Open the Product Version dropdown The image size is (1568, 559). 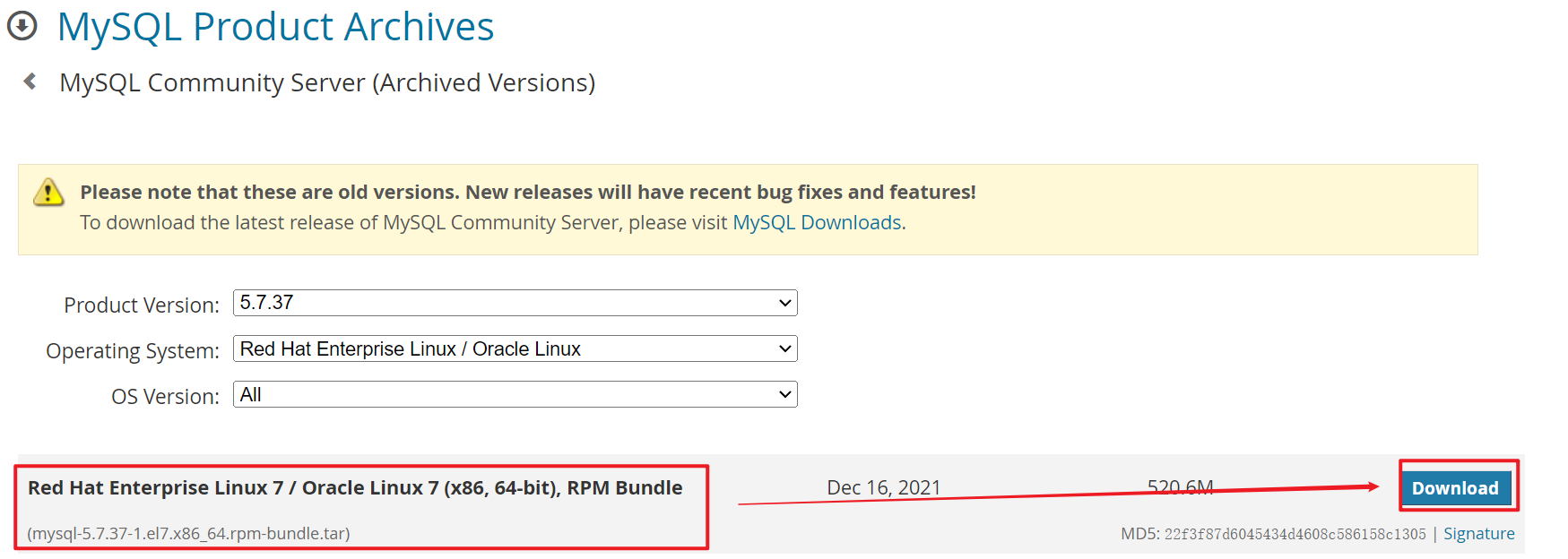[x=515, y=303]
